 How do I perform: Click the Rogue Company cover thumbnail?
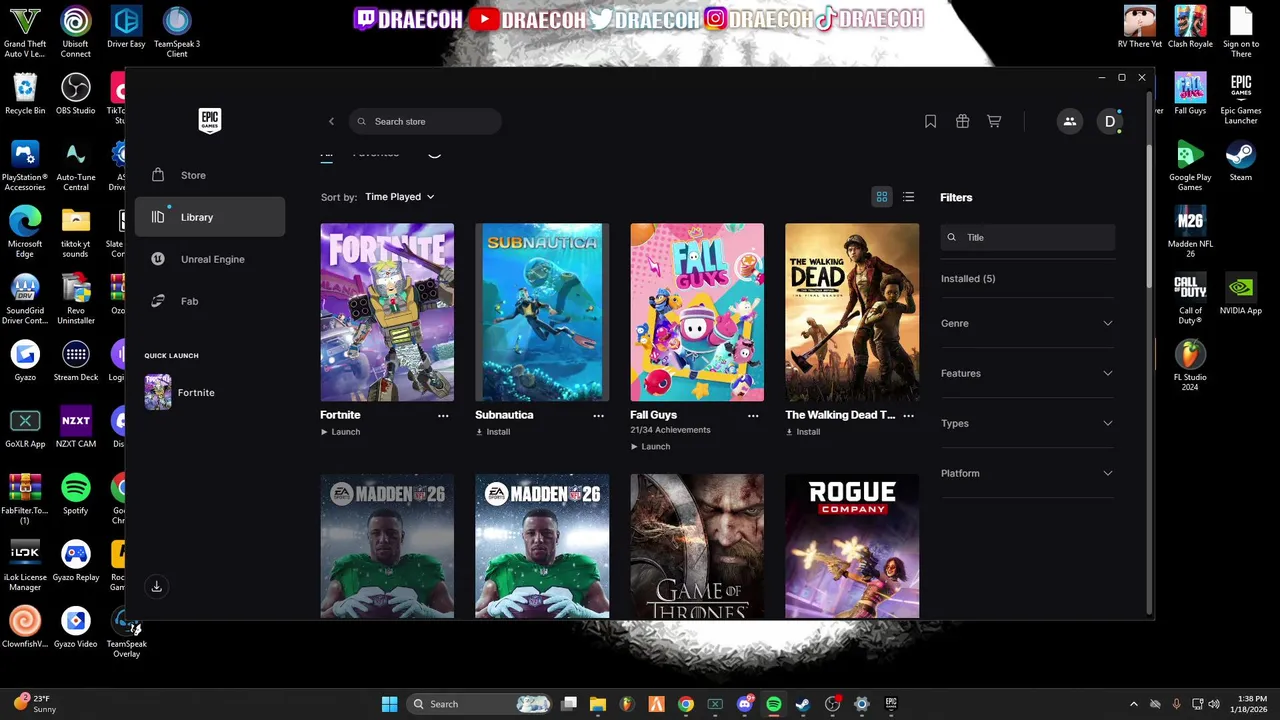[852, 546]
